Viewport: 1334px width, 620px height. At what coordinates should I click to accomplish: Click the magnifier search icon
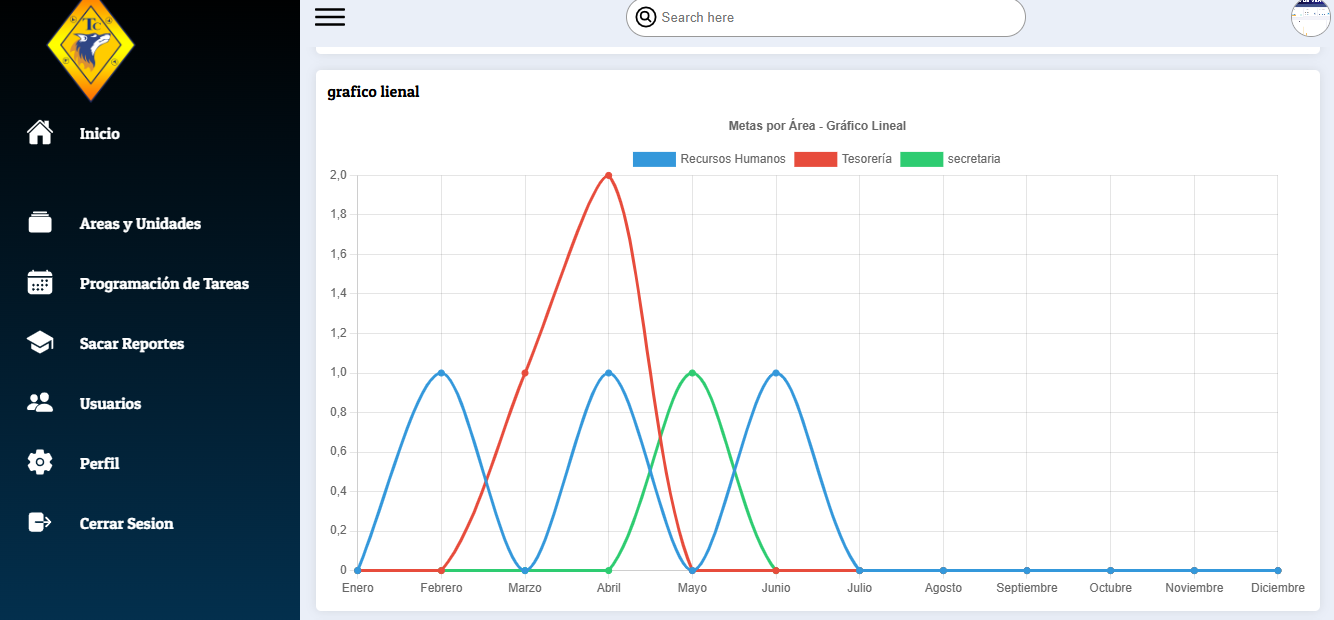(646, 17)
